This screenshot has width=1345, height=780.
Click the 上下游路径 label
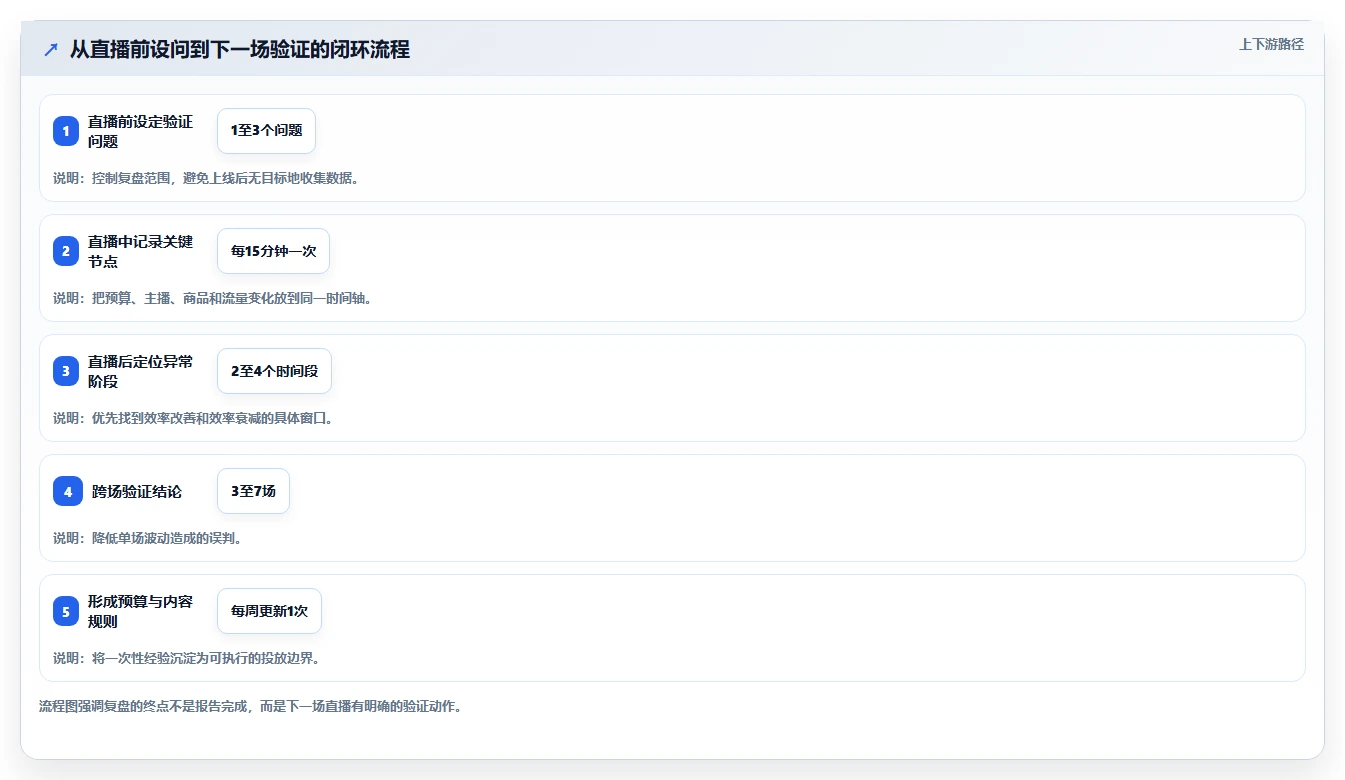coord(1271,44)
